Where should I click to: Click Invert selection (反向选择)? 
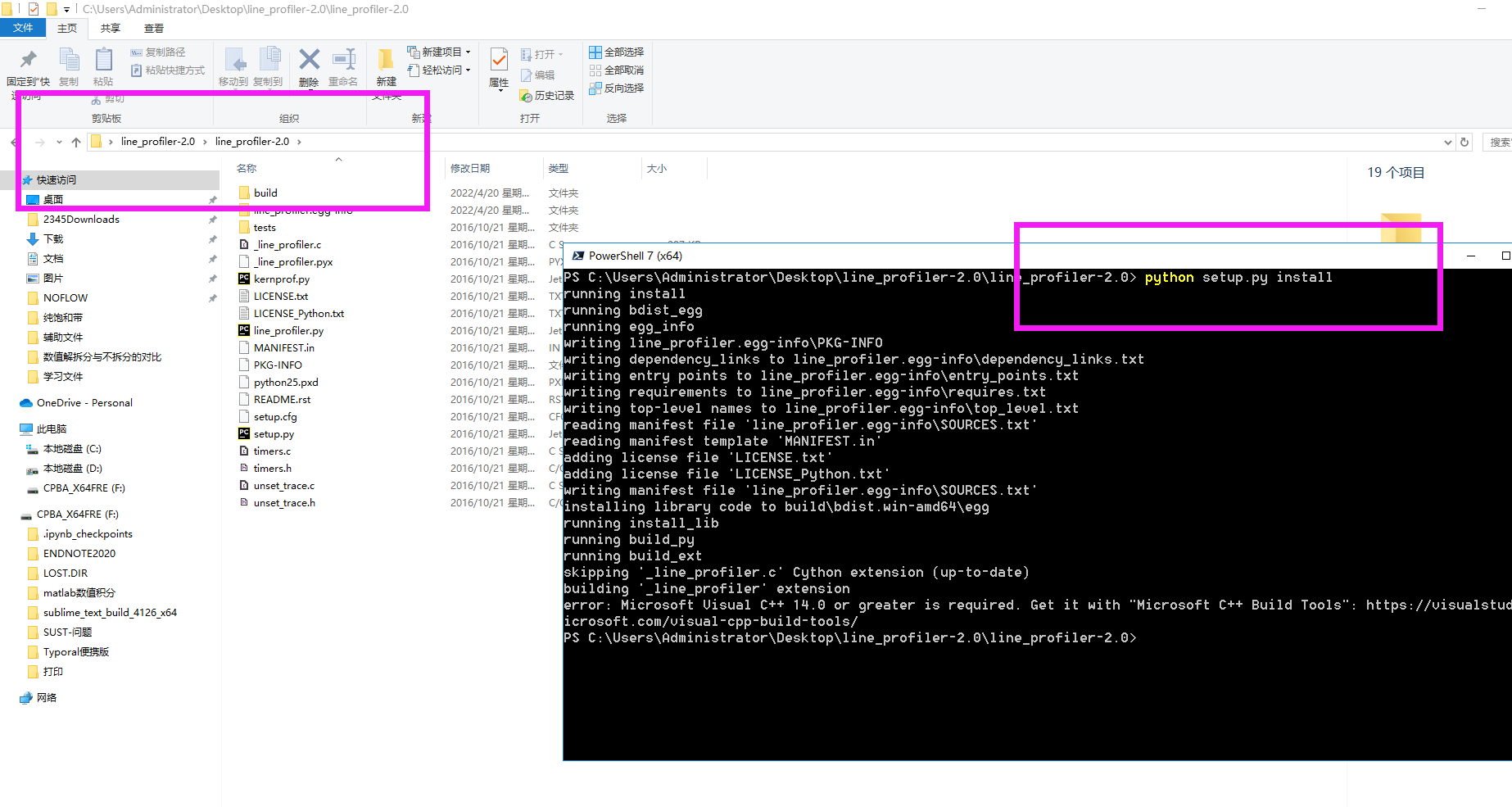click(617, 88)
